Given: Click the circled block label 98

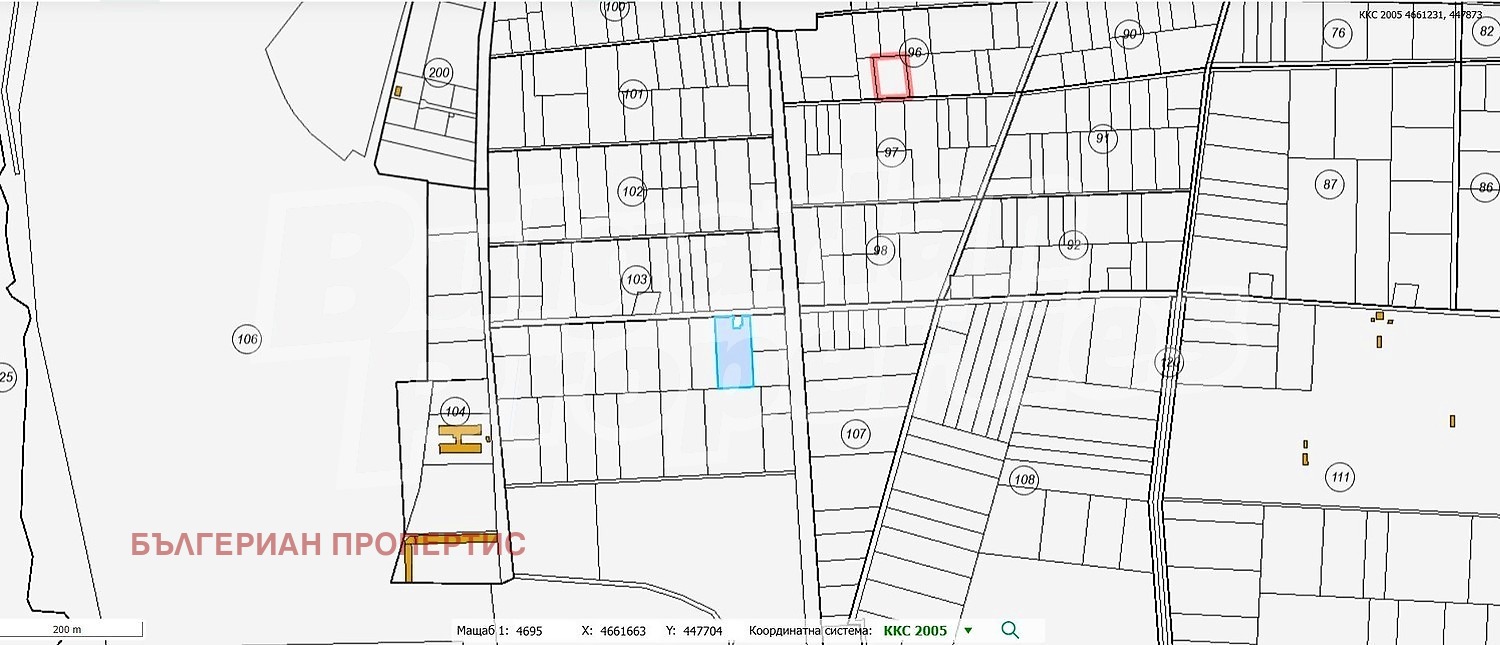Looking at the screenshot, I should point(880,250).
